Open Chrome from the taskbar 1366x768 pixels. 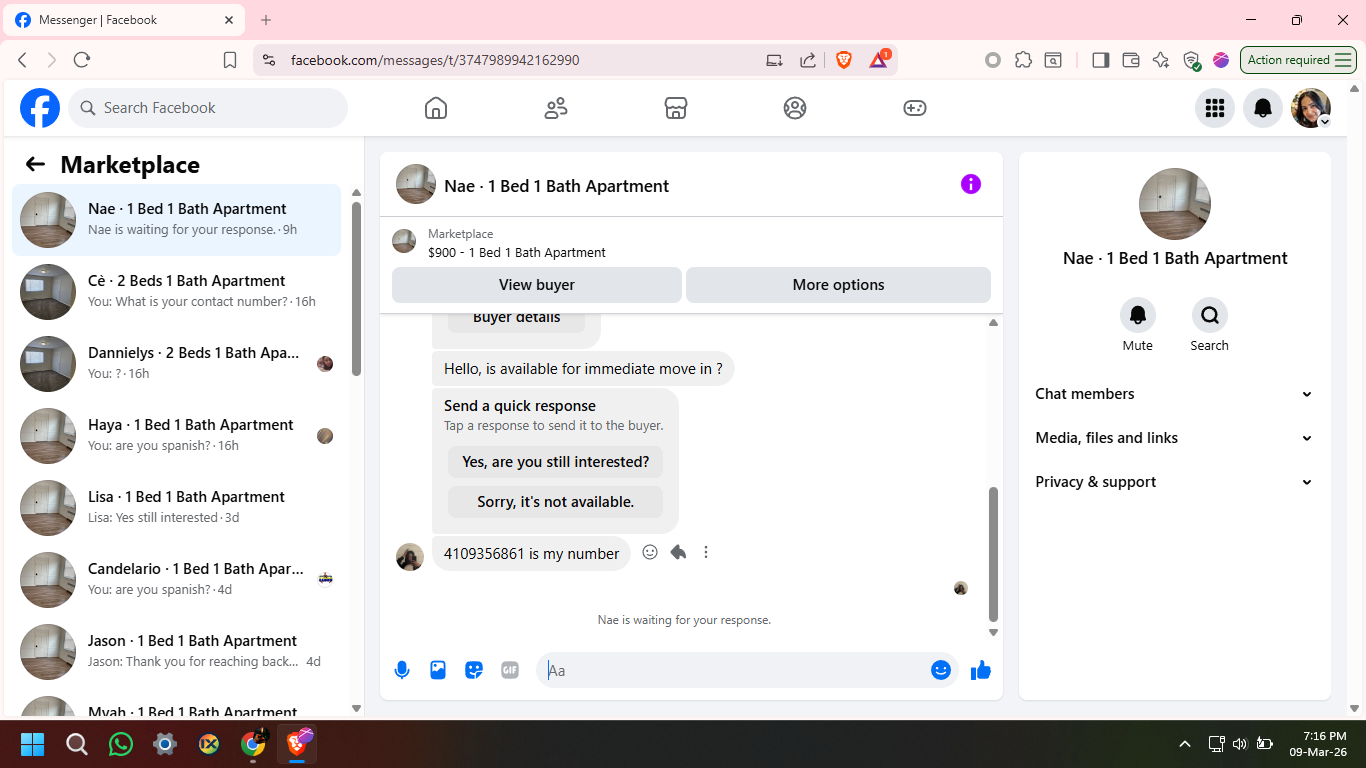253,744
